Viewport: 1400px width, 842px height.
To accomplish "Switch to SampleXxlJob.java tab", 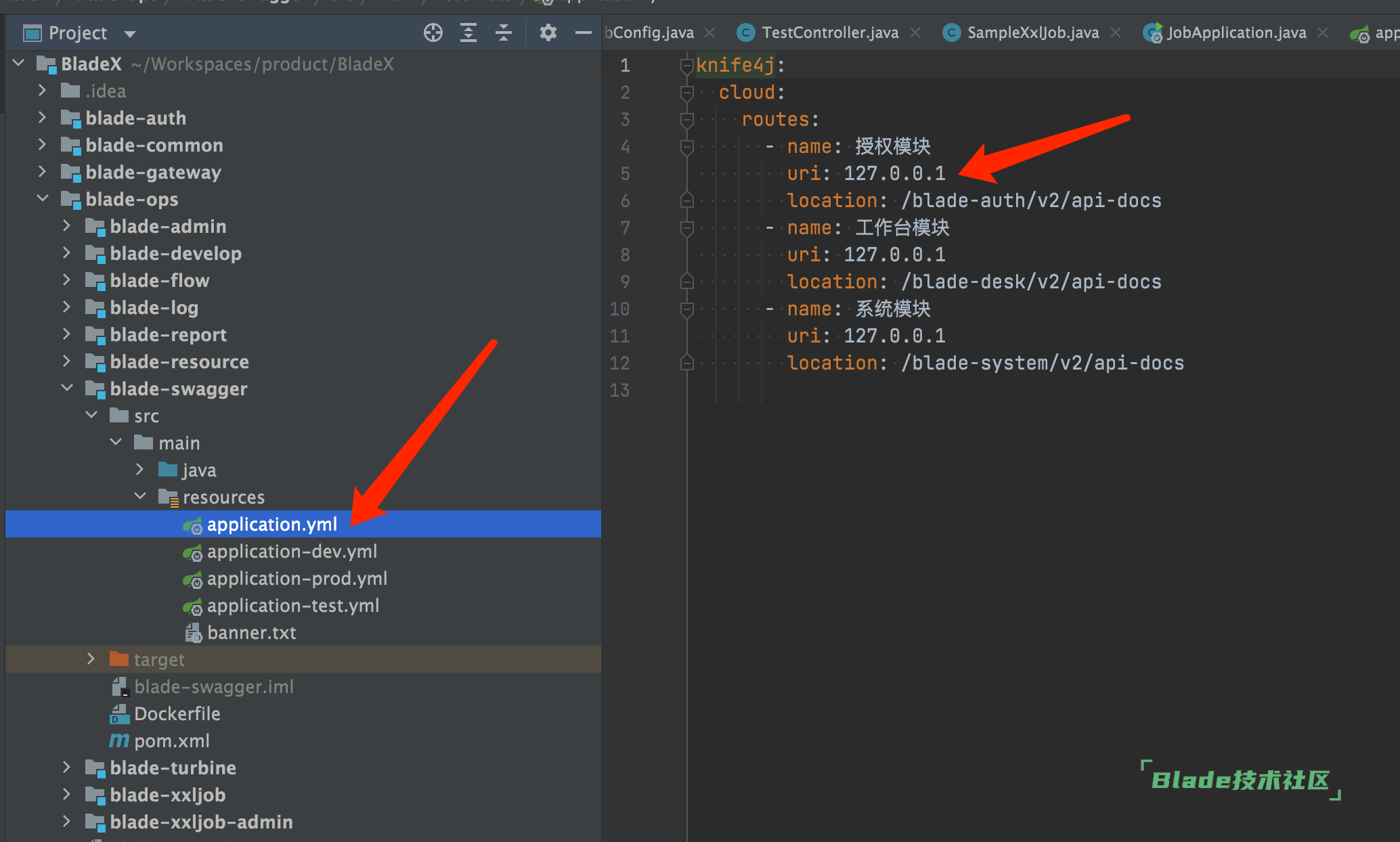I will [x=1032, y=32].
